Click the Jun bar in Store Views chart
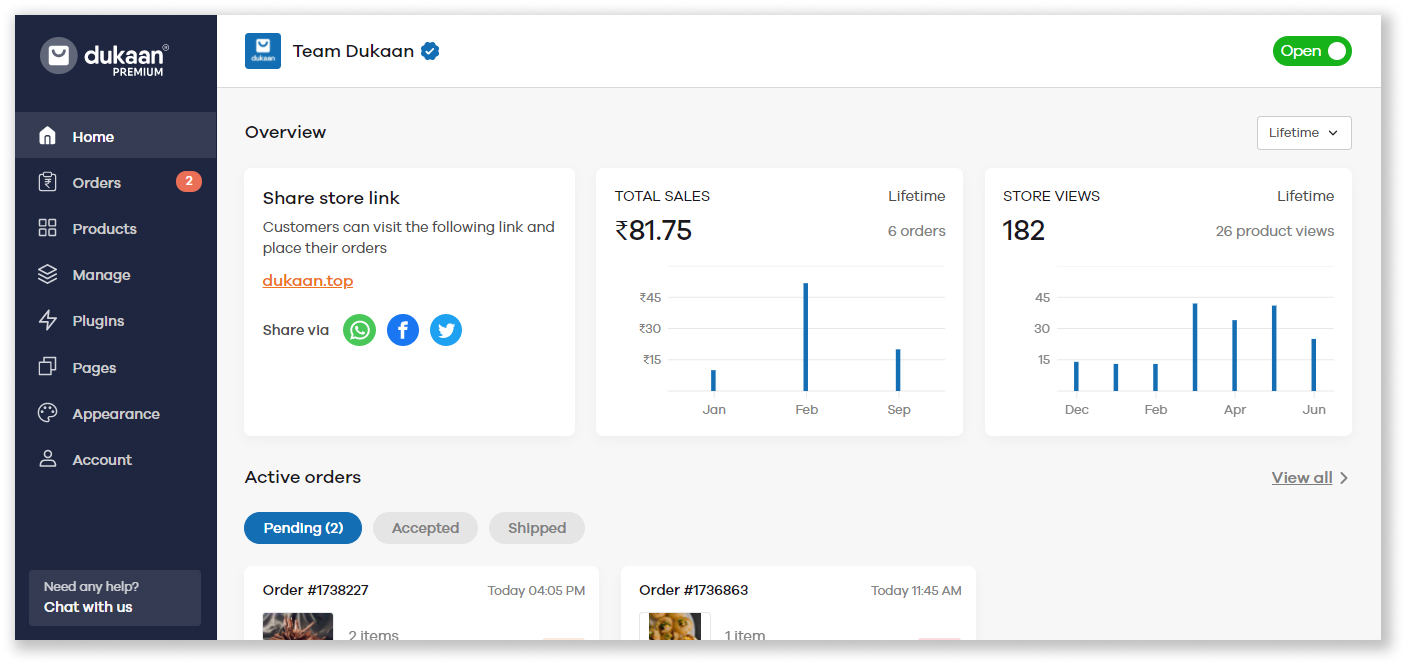 click(x=1314, y=365)
